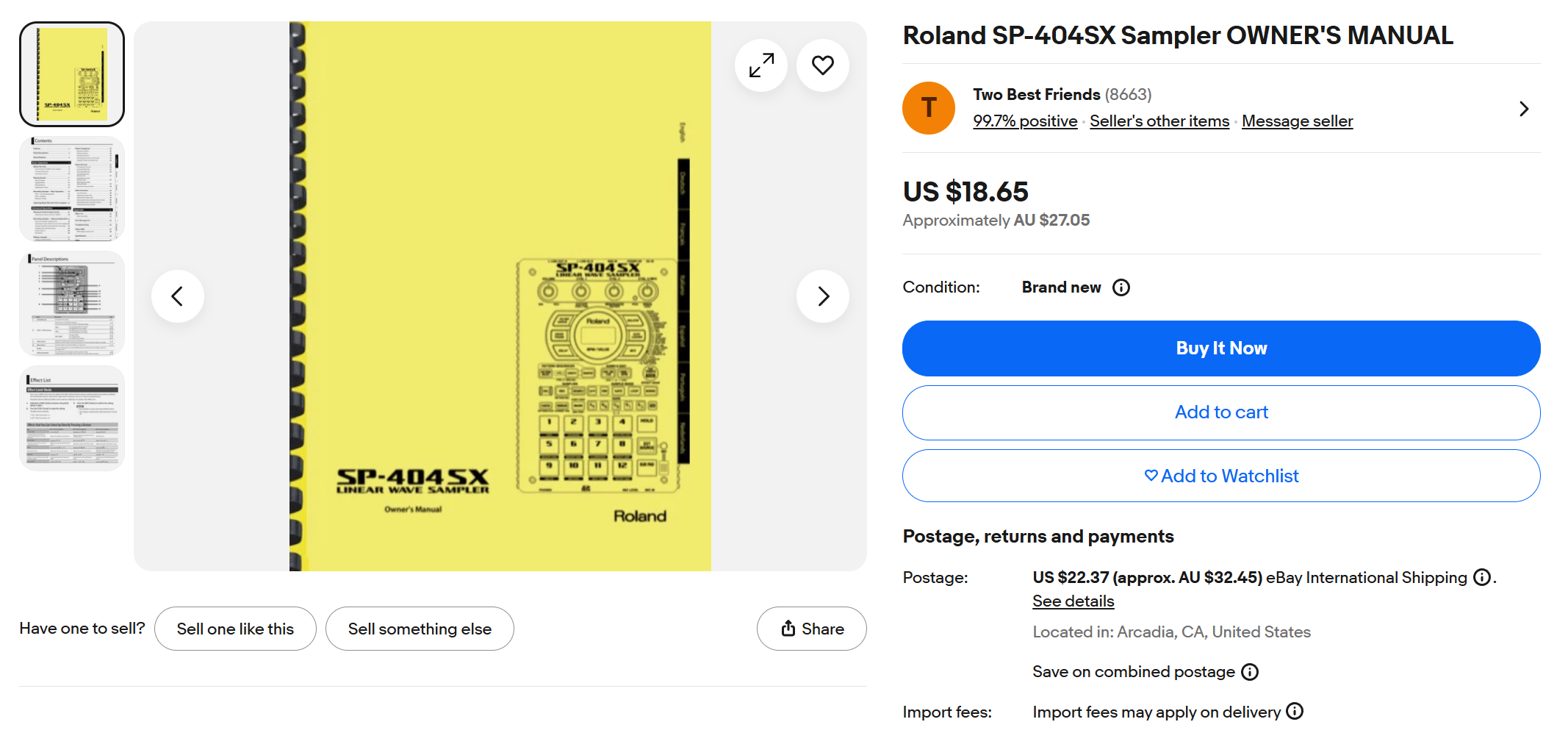
Task: Go to the previous product image
Action: pyautogui.click(x=177, y=296)
